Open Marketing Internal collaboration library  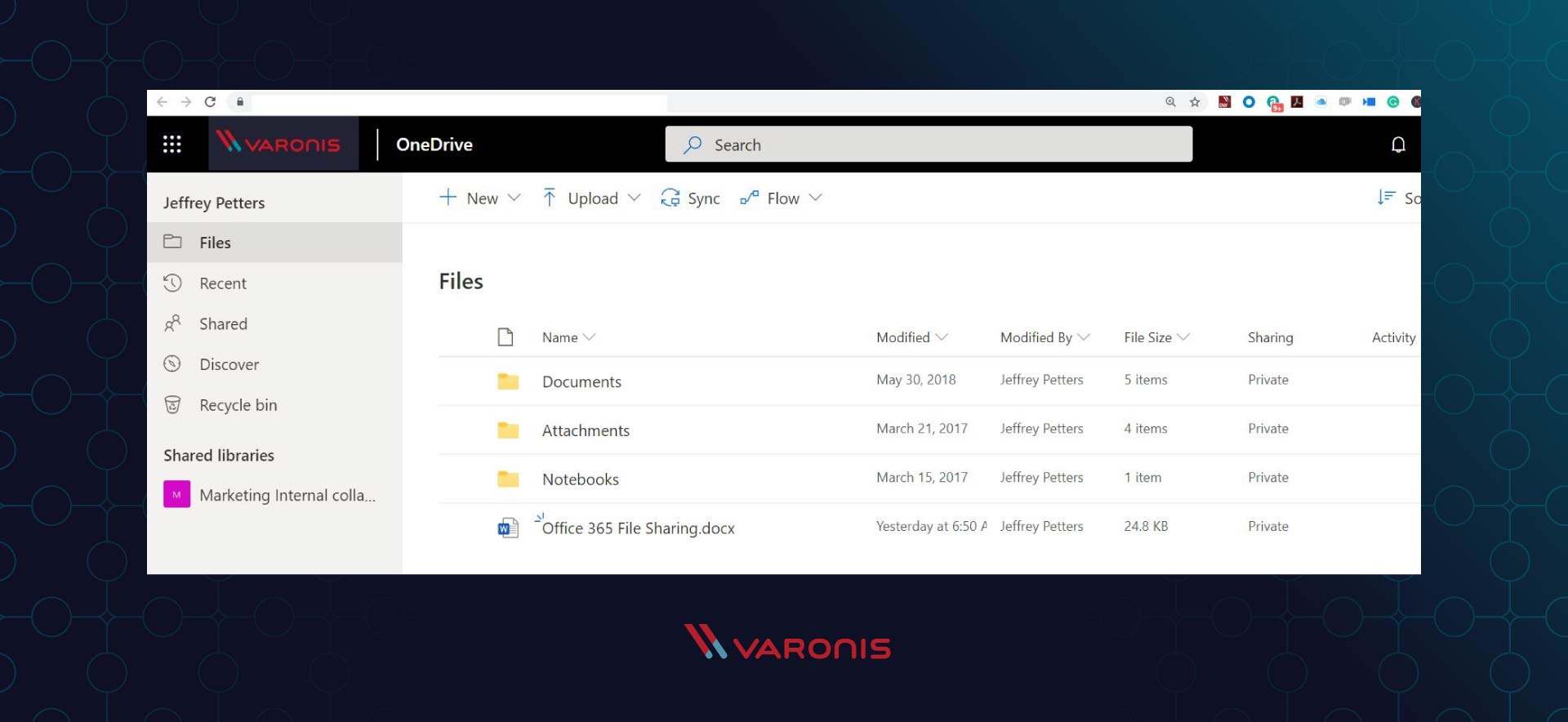[x=287, y=495]
